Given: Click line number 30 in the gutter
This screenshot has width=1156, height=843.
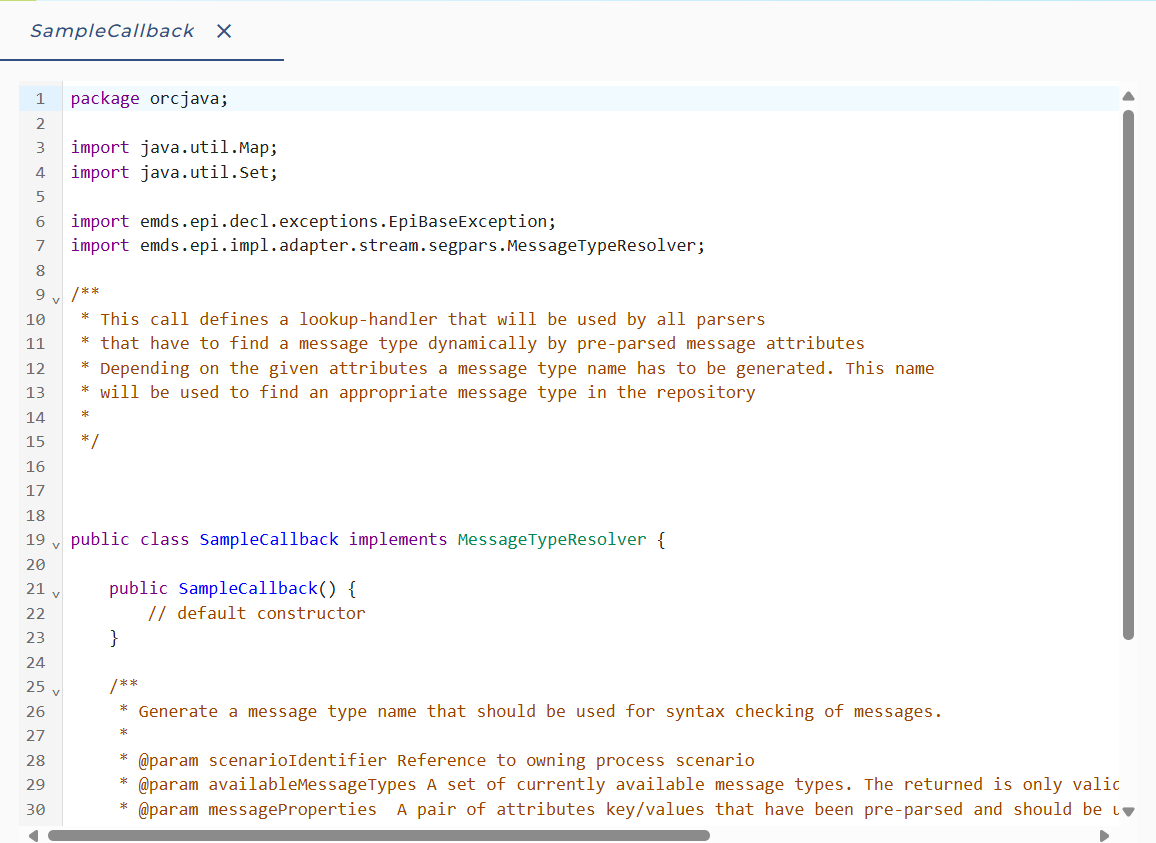Looking at the screenshot, I should click(35, 810).
